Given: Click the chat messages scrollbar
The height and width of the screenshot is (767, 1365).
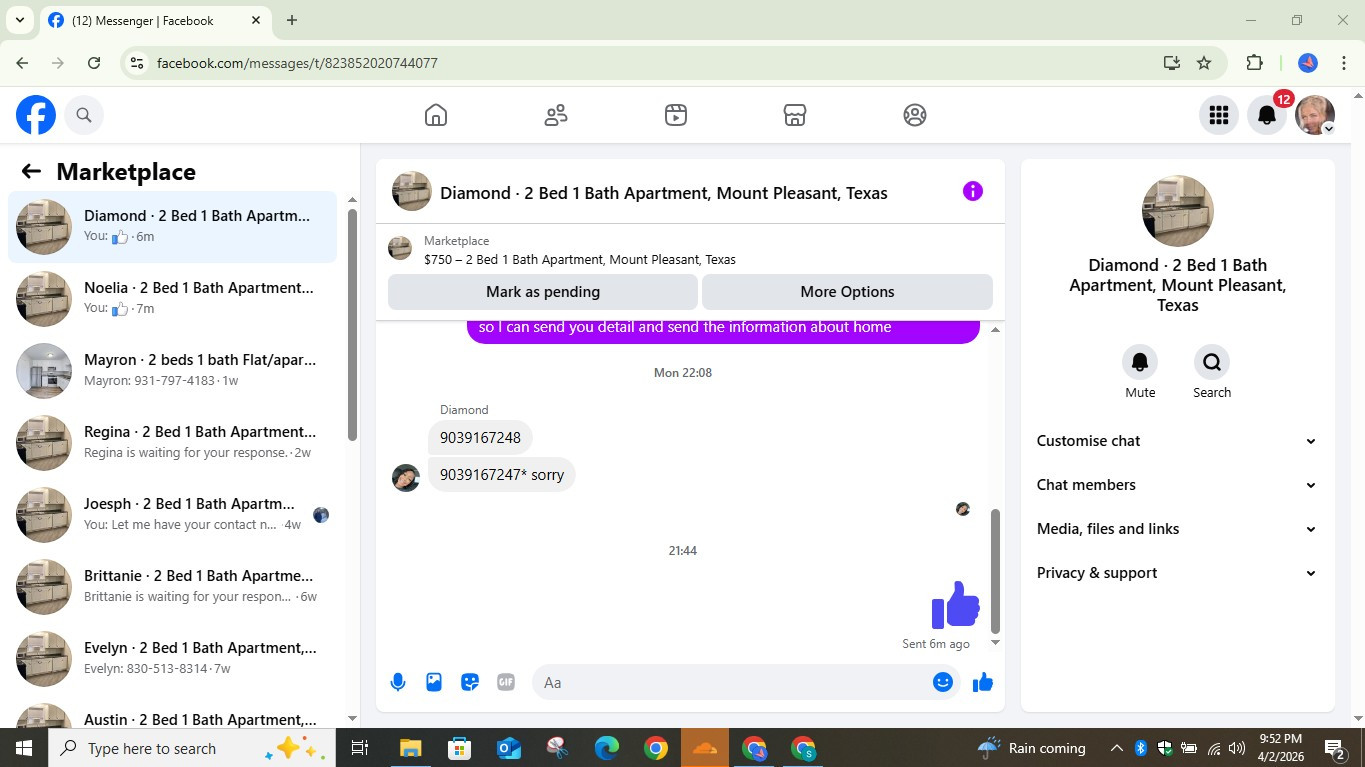Looking at the screenshot, I should (x=995, y=570).
